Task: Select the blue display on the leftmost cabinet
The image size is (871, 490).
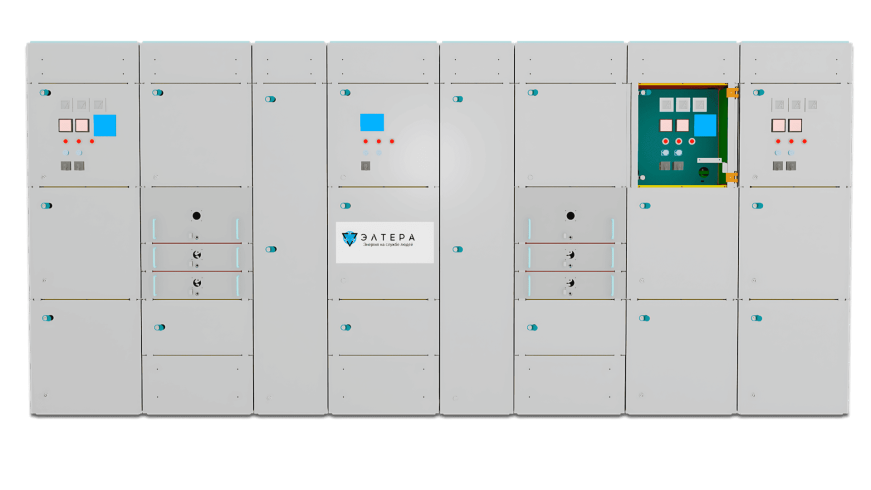Action: 104,126
